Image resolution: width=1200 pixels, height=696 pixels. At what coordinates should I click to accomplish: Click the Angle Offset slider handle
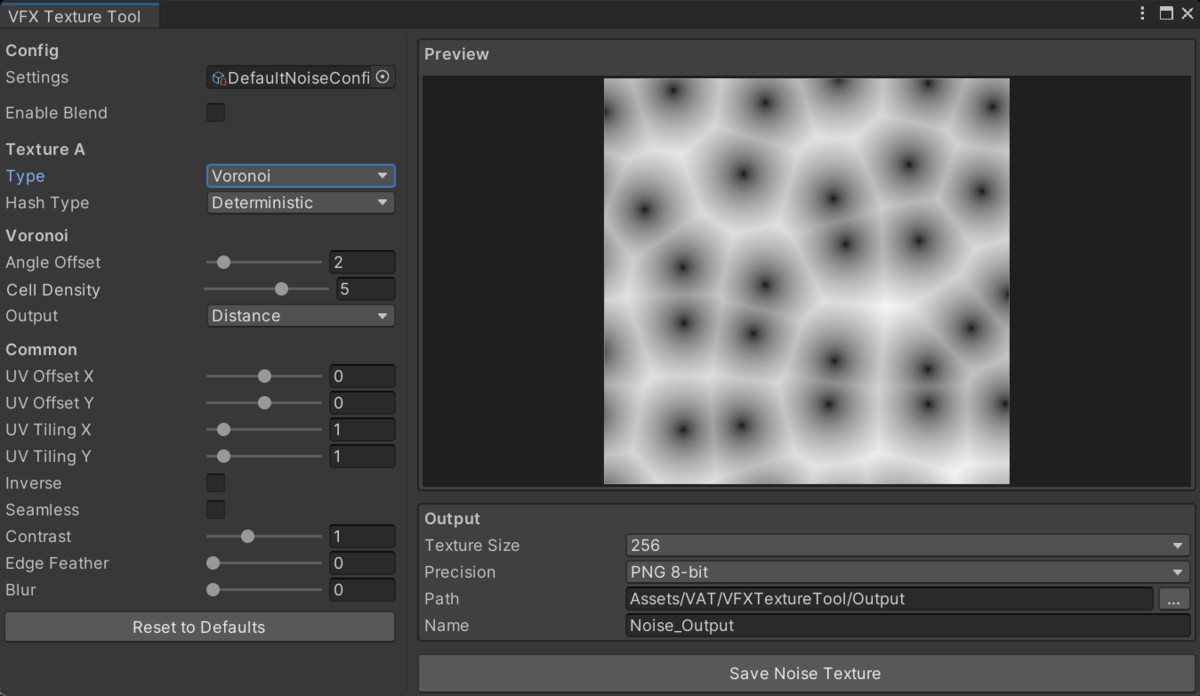[224, 262]
